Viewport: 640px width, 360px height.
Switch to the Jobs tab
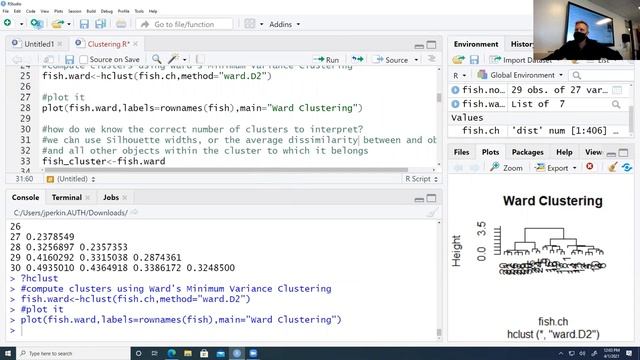(x=111, y=198)
